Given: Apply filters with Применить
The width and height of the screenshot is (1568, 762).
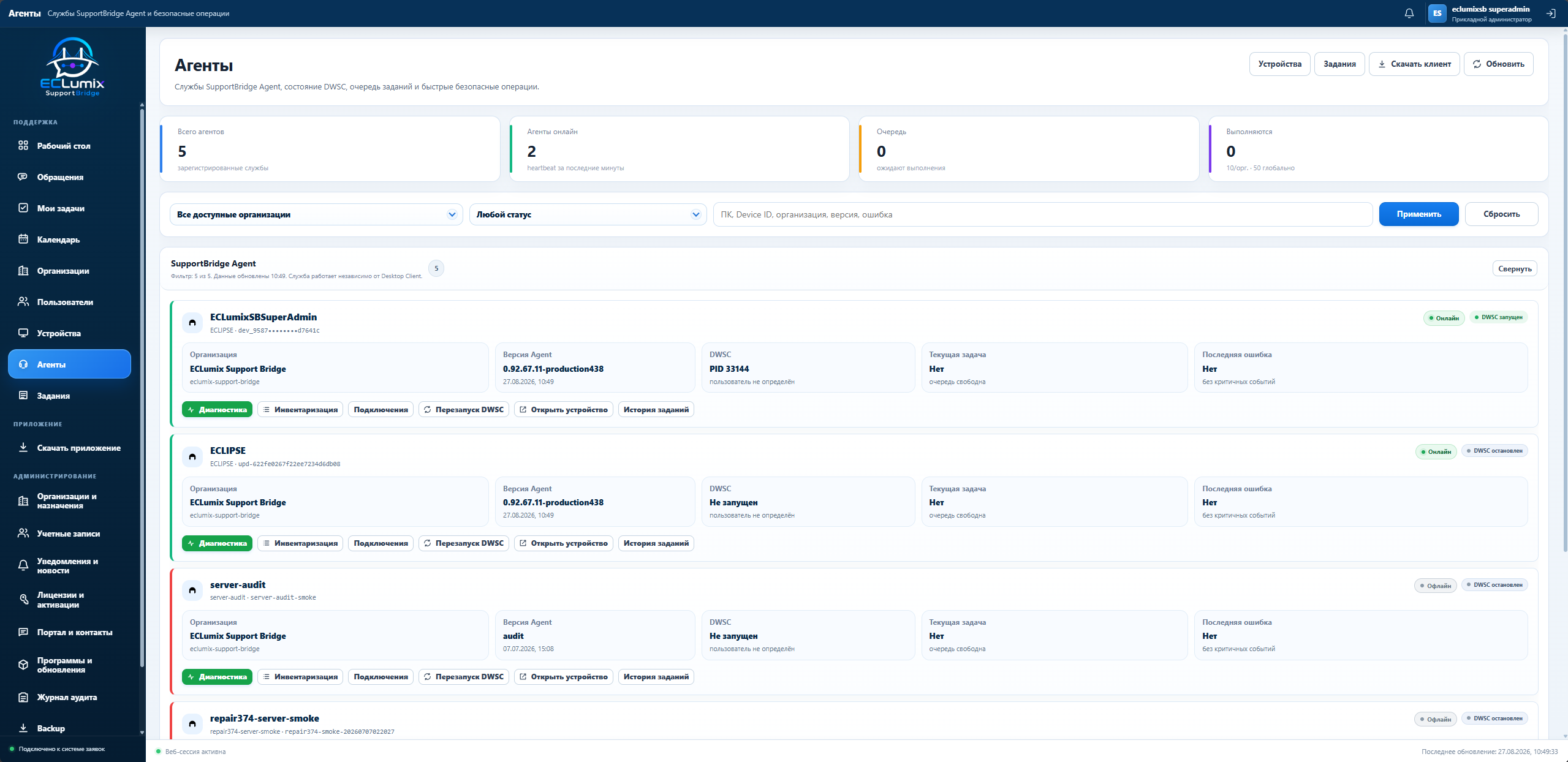Looking at the screenshot, I should 1419,214.
